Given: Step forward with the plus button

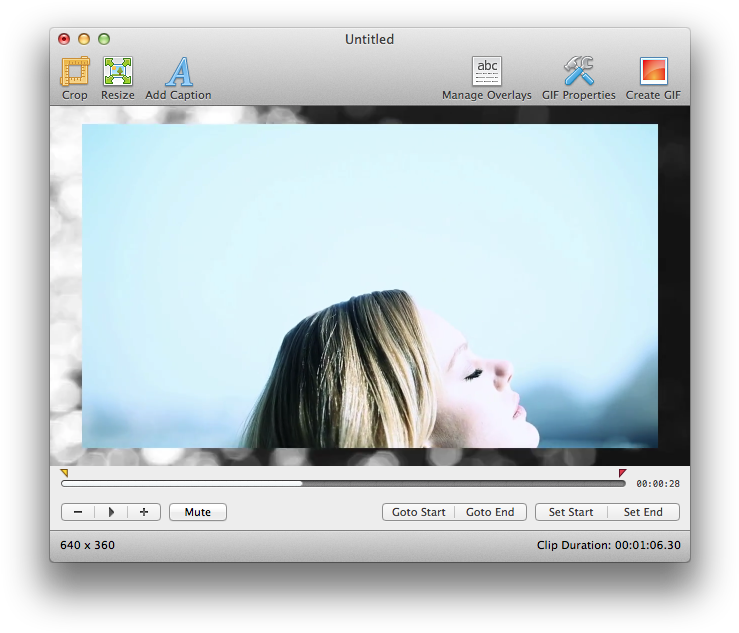Looking at the screenshot, I should 144,512.
